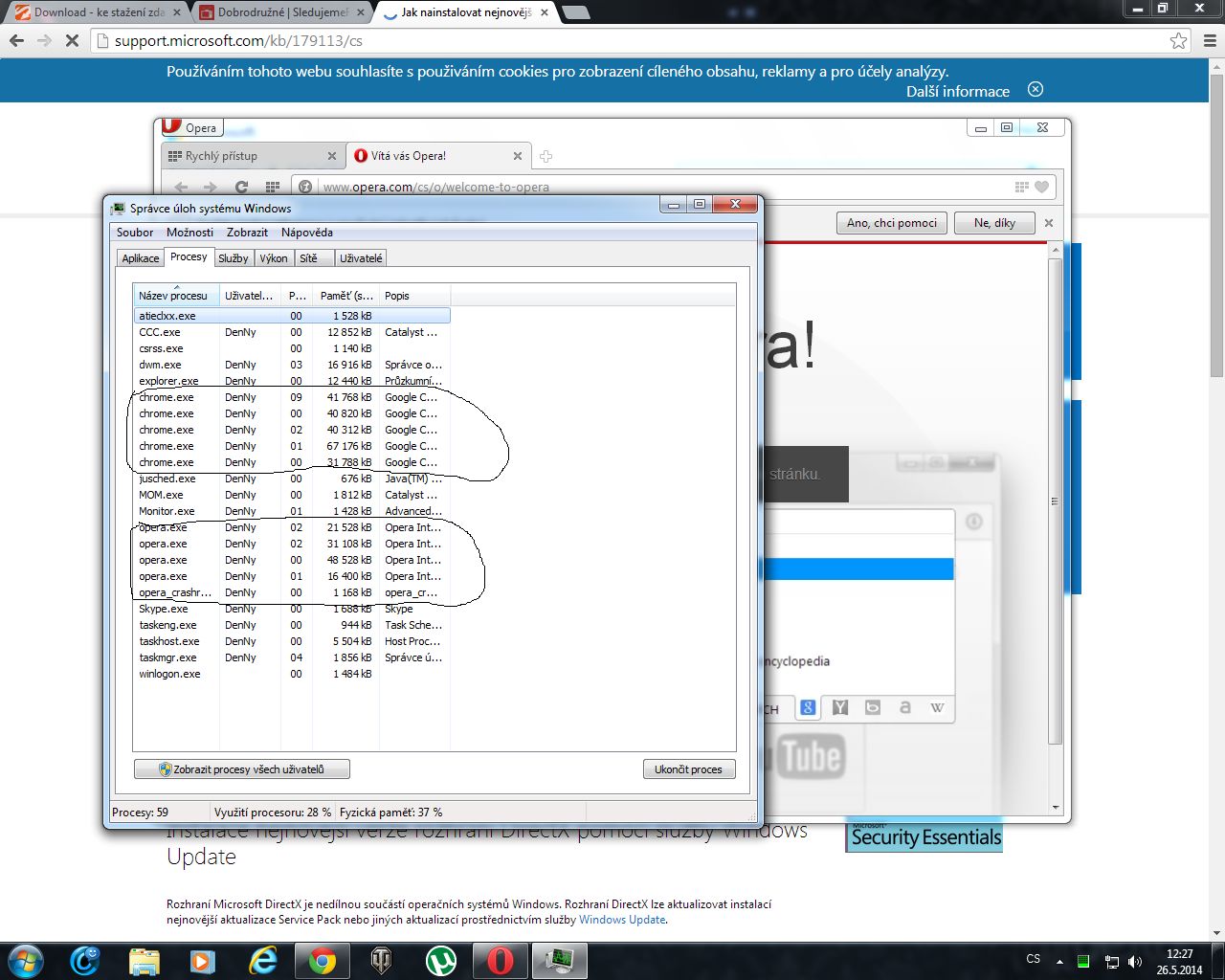Open World of Tanks from the taskbar
This screenshot has width=1225, height=980.
pos(381,961)
